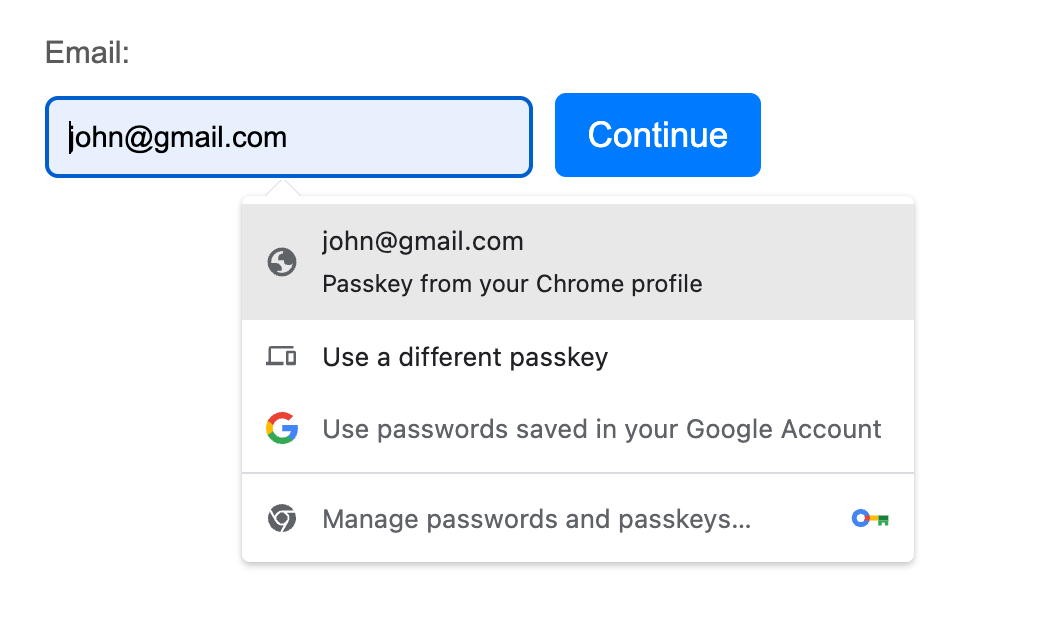Select the john@gmail.com passkey suggestion
The height and width of the screenshot is (640, 1044).
[x=578, y=262]
